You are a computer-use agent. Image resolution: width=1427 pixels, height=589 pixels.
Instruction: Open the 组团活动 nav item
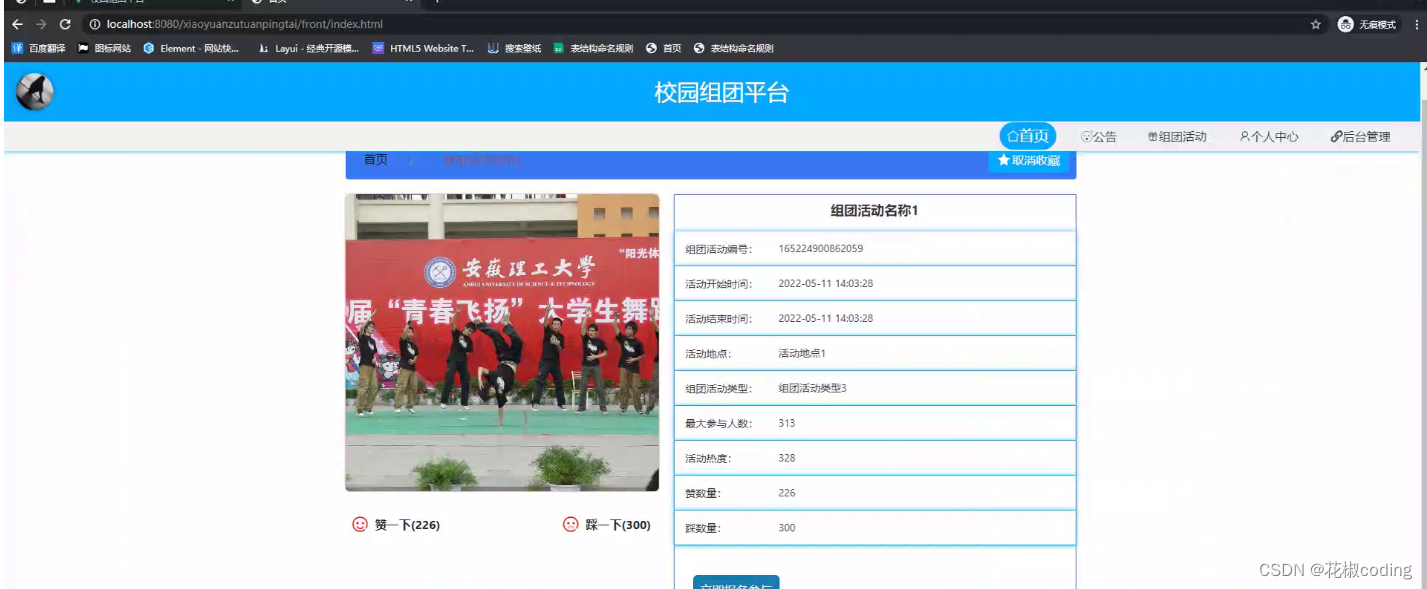coord(1177,137)
